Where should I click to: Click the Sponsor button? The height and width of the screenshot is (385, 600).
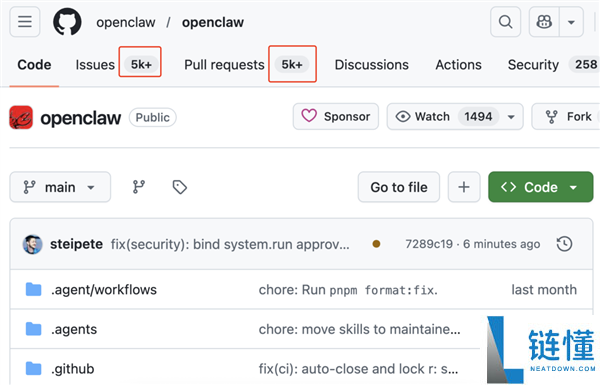336,116
